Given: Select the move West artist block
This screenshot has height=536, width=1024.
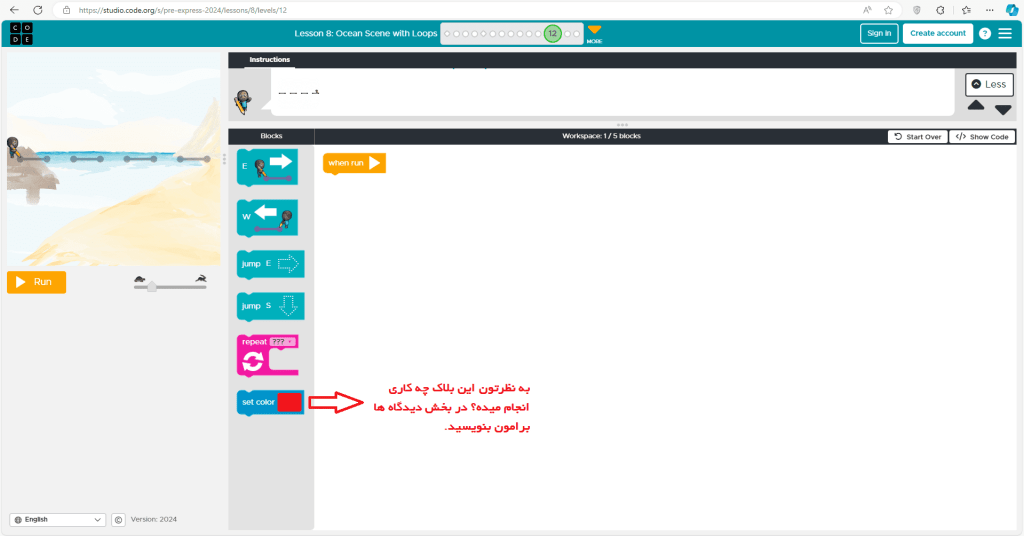Looking at the screenshot, I should 268,217.
